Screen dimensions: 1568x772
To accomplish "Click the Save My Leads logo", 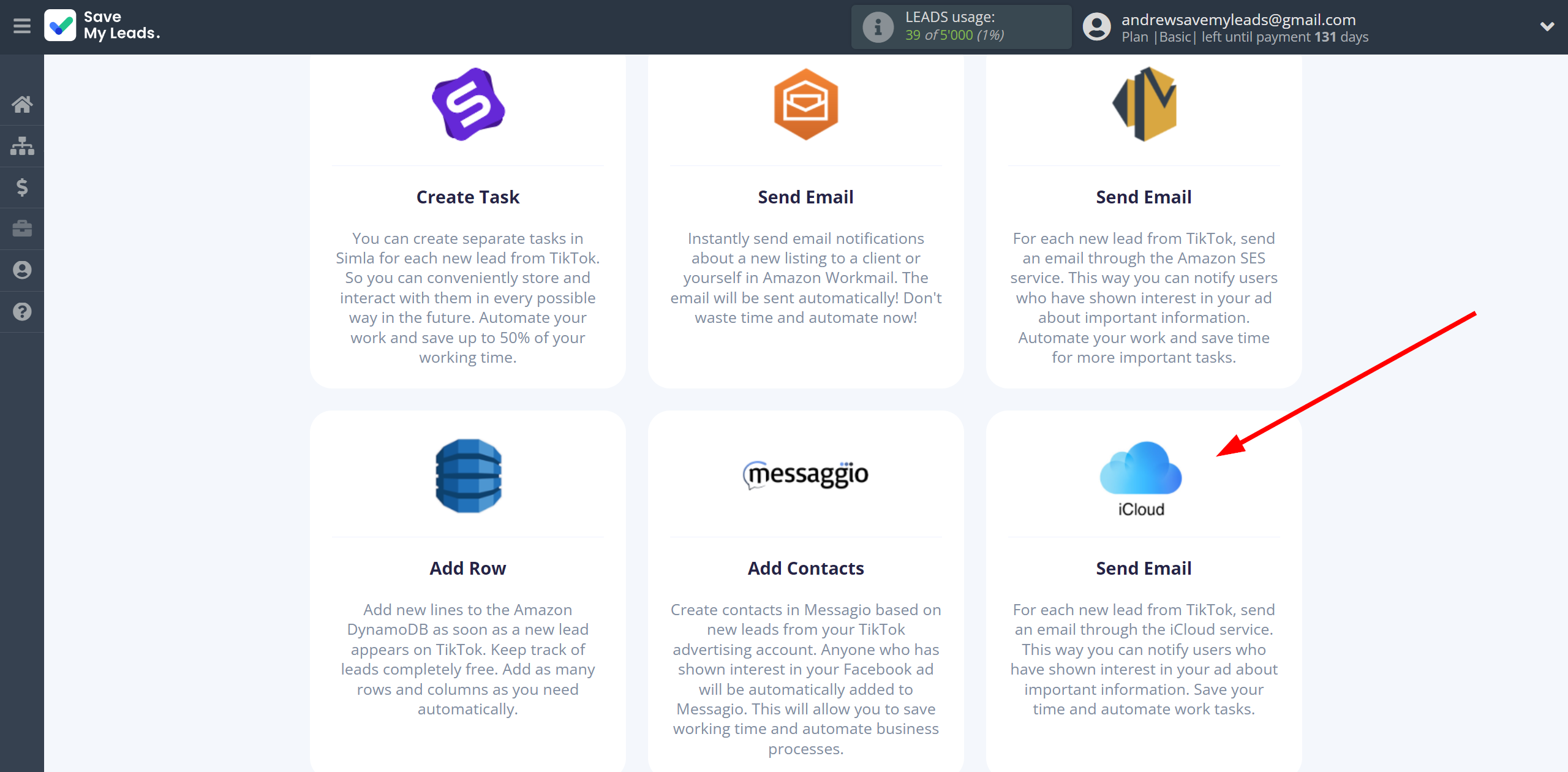I will (x=102, y=26).
